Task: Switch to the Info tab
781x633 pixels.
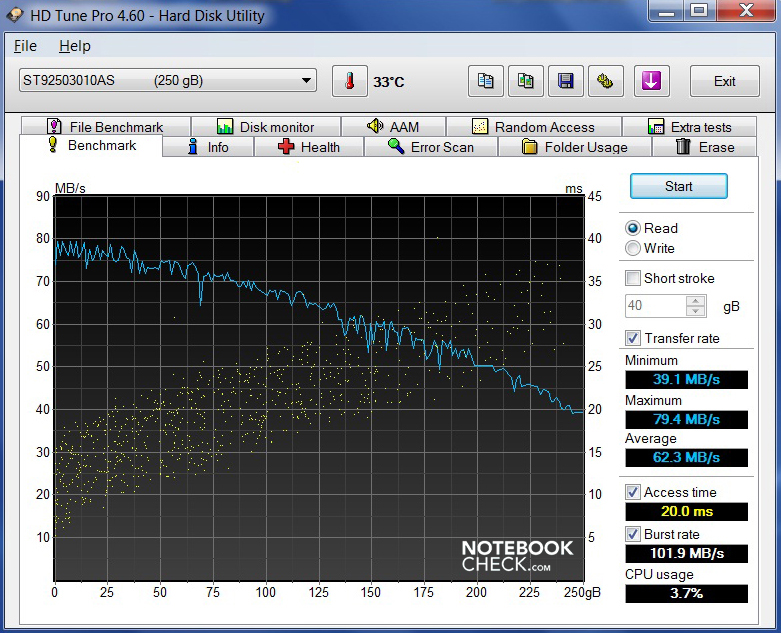Action: tap(208, 147)
